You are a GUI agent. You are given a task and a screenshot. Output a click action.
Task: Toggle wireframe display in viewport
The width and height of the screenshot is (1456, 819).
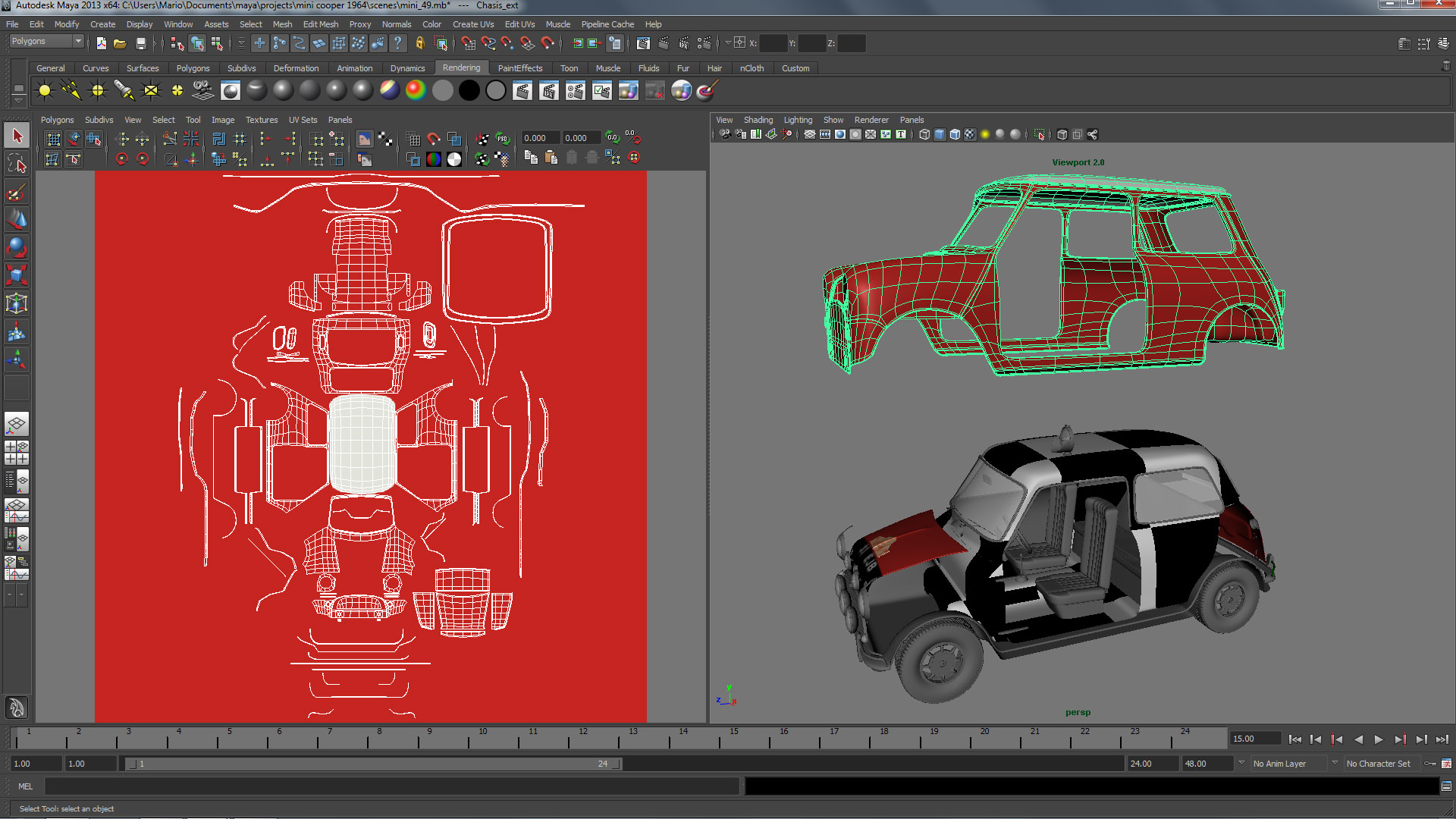coord(924,135)
